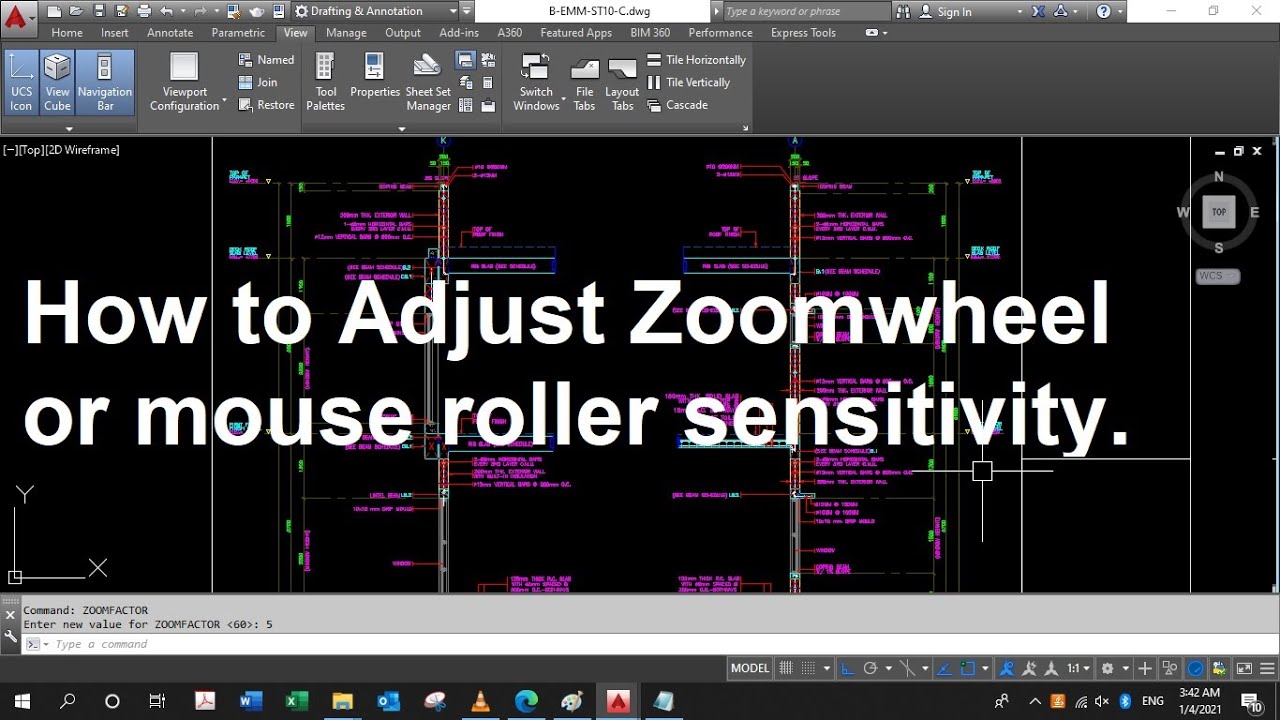Click Named viewports
This screenshot has width=1280, height=720.
coord(266,60)
